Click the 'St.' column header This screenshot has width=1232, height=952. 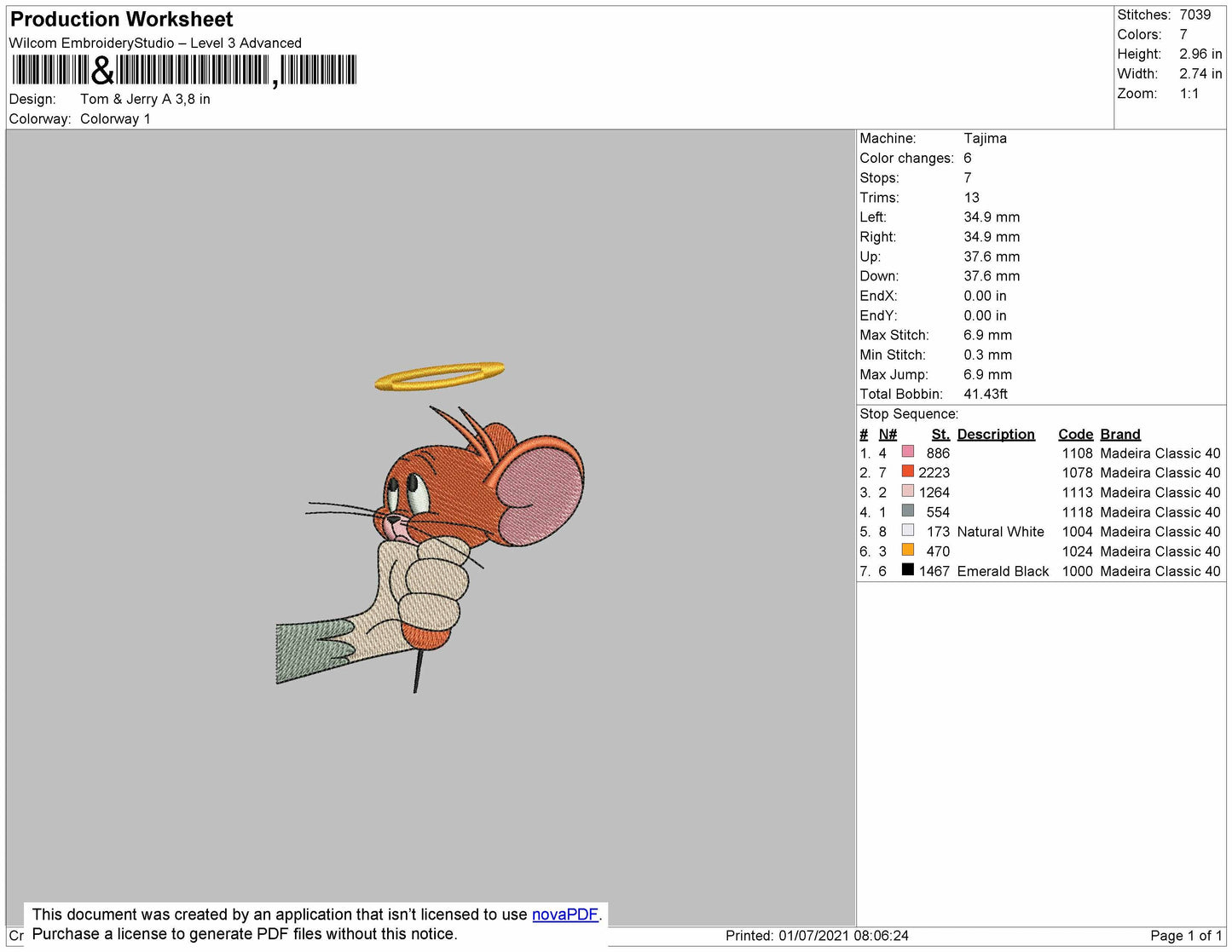tap(940, 435)
